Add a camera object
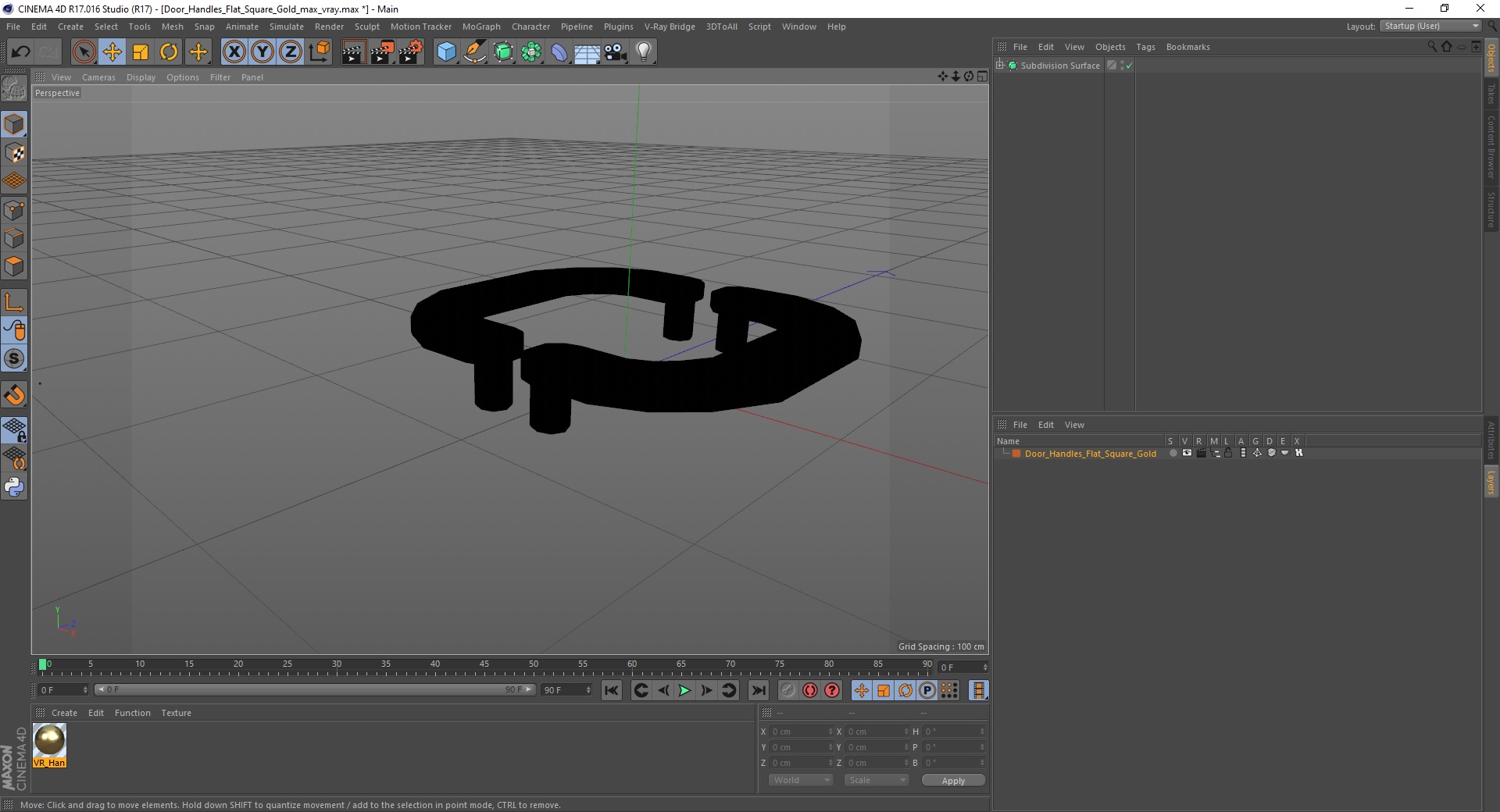The width and height of the screenshot is (1500, 812). 616,52
